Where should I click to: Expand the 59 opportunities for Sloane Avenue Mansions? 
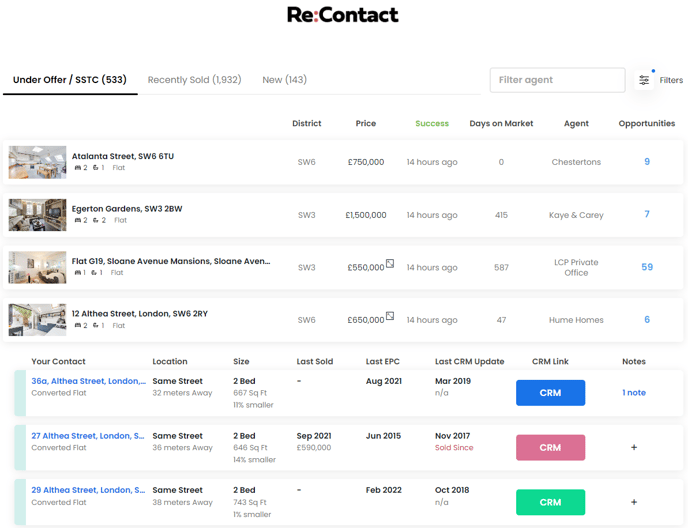(647, 267)
